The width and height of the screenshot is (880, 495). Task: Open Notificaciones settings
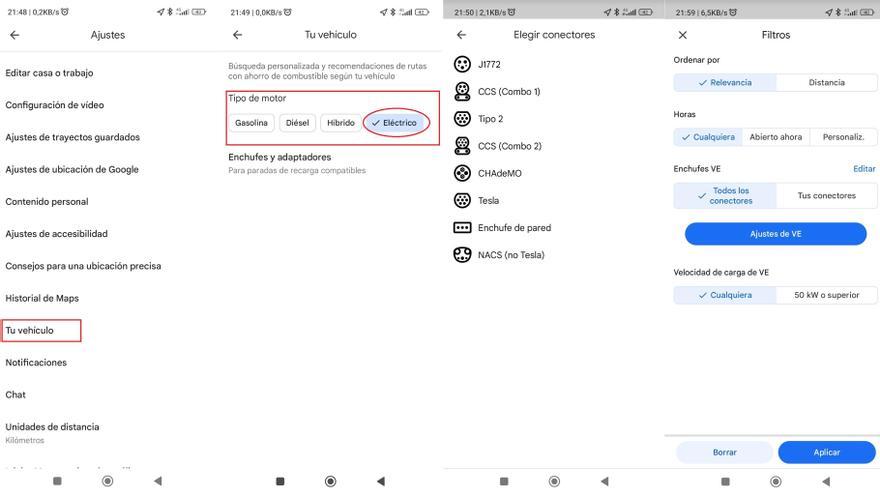click(x=36, y=363)
